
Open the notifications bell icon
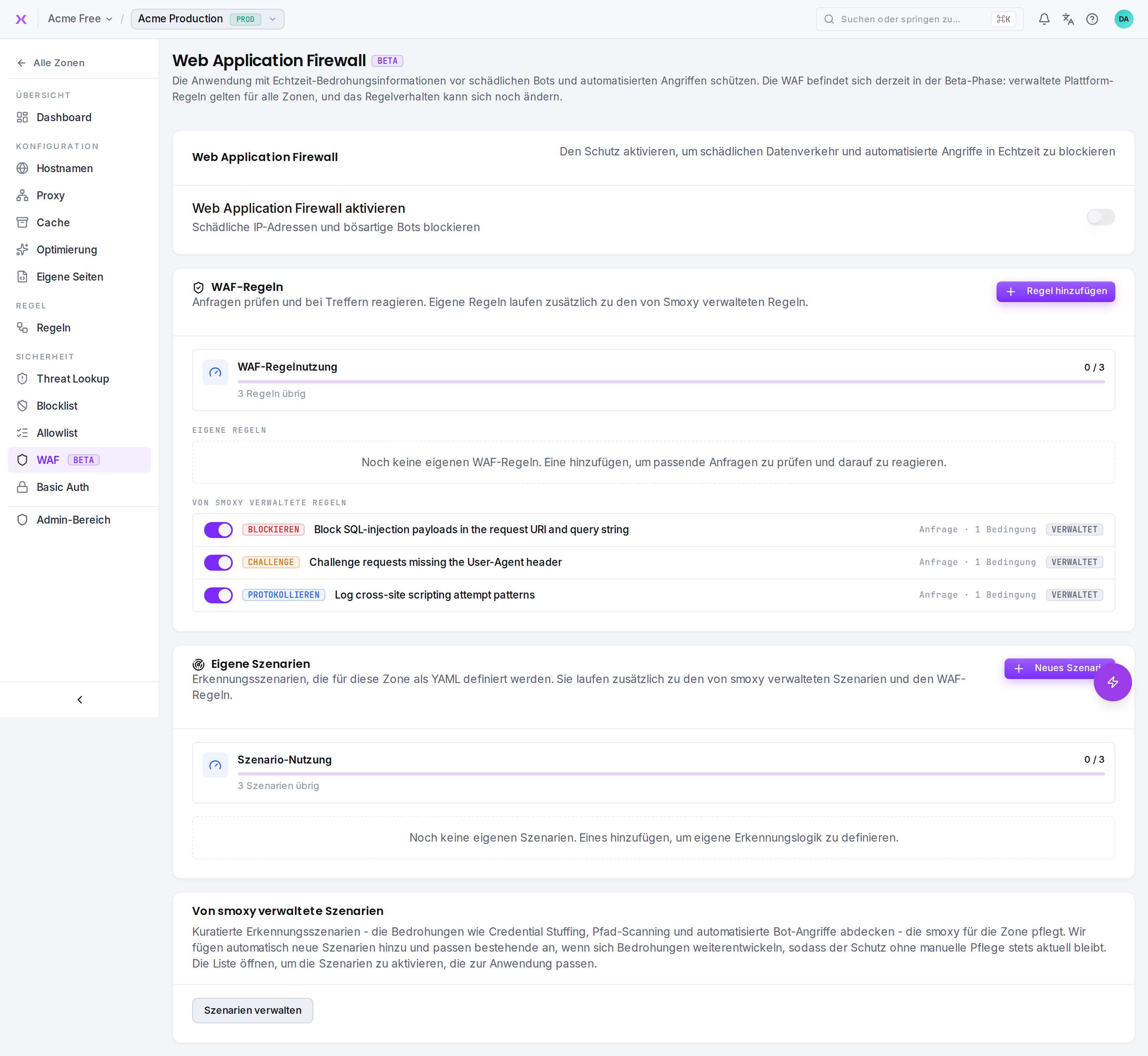[x=1044, y=20]
